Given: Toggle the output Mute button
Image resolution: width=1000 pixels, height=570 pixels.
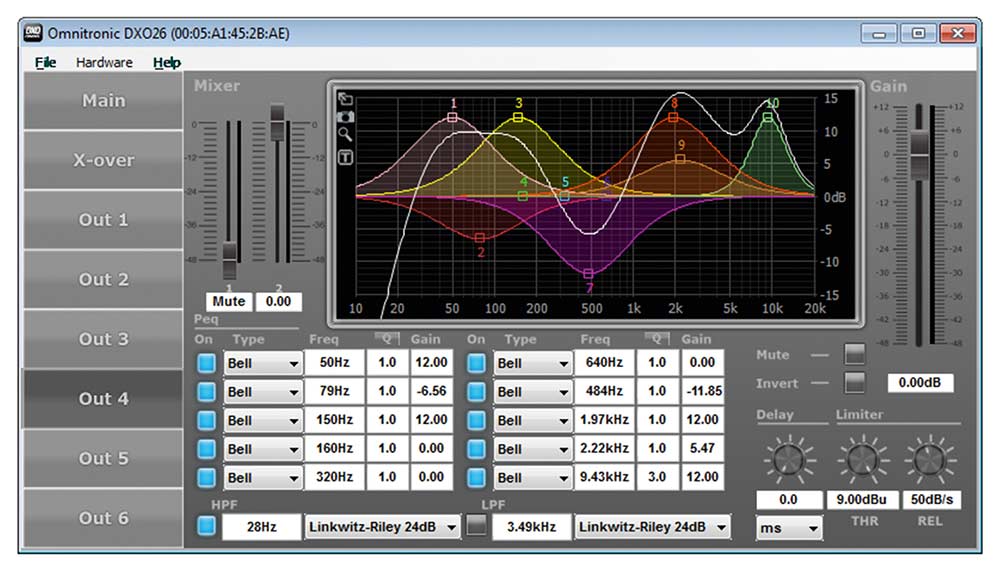Looking at the screenshot, I should pos(855,354).
